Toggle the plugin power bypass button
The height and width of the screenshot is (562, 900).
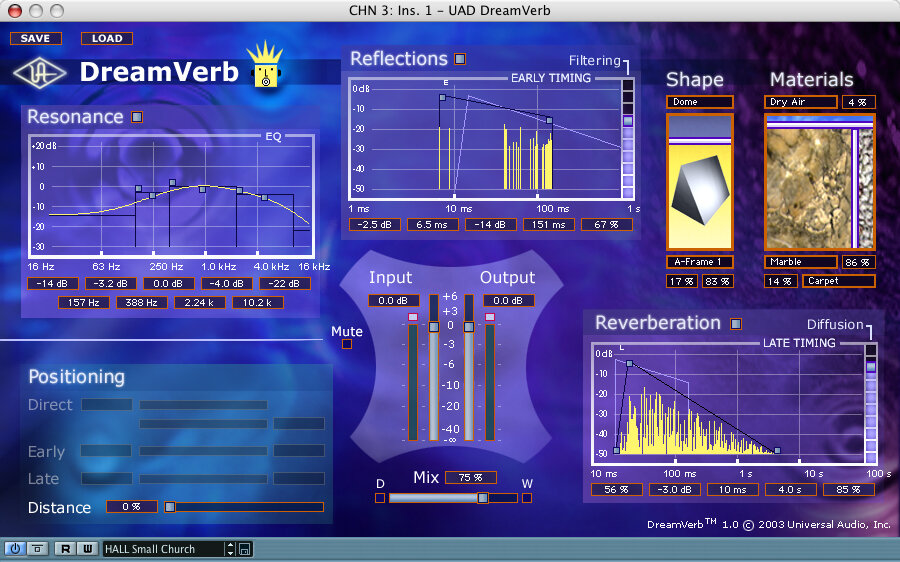click(15, 548)
